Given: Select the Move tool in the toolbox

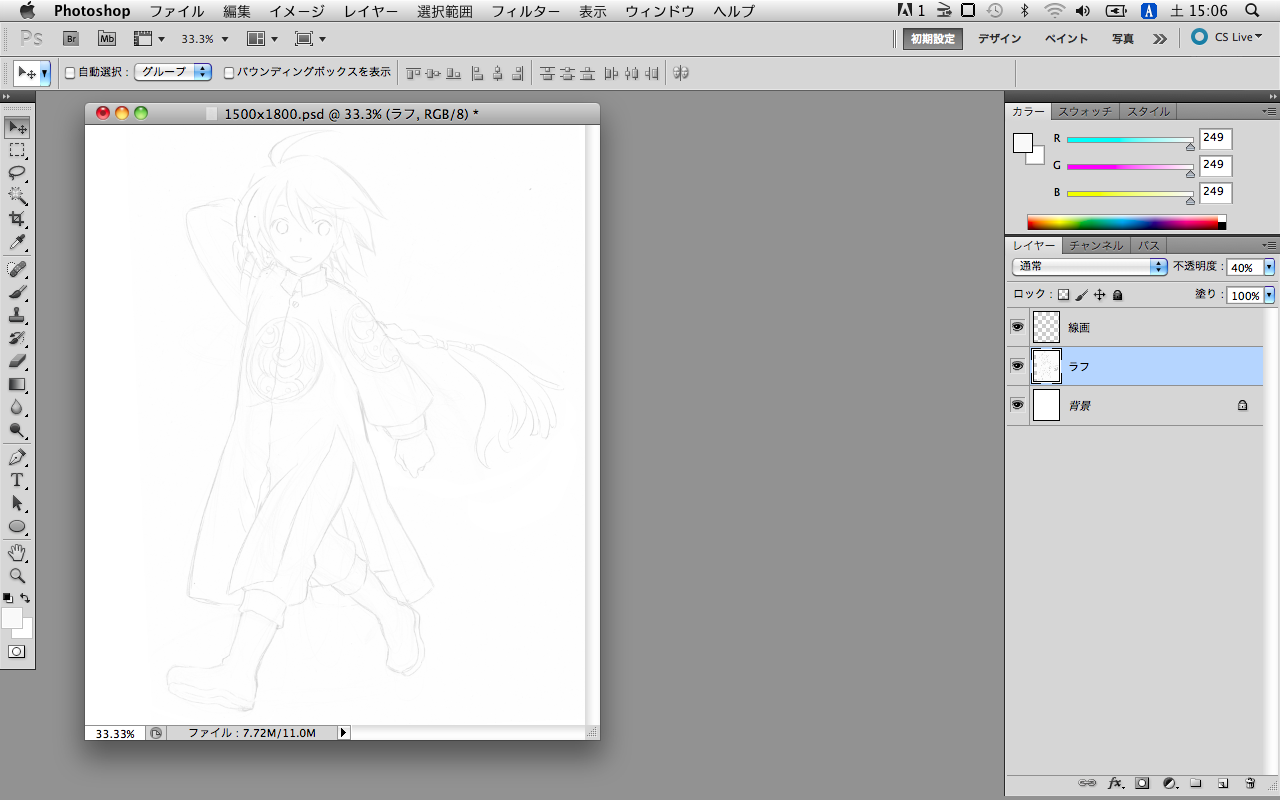Looking at the screenshot, I should coord(17,127).
